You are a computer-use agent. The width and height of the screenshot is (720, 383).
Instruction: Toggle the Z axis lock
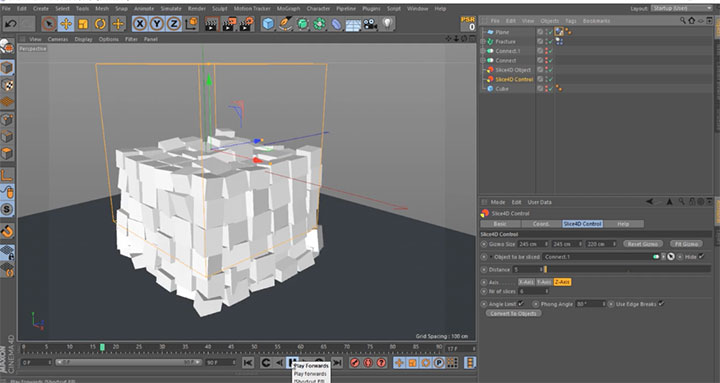[x=174, y=24]
